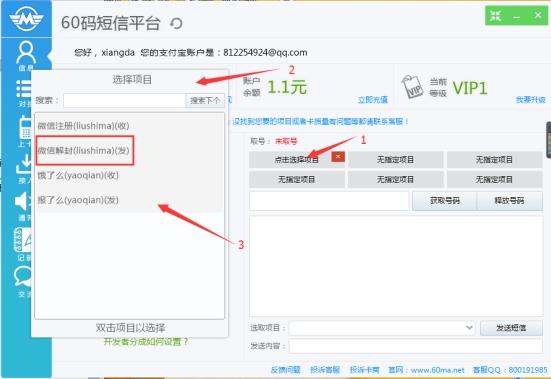The image size is (551, 379).
Task: Click the project search input field
Action: [124, 100]
